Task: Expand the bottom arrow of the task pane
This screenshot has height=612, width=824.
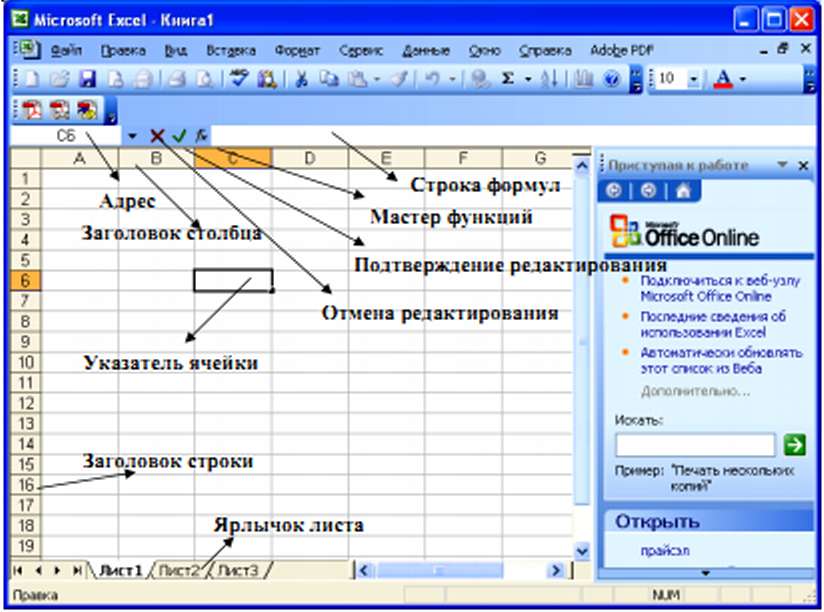Action: (706, 573)
